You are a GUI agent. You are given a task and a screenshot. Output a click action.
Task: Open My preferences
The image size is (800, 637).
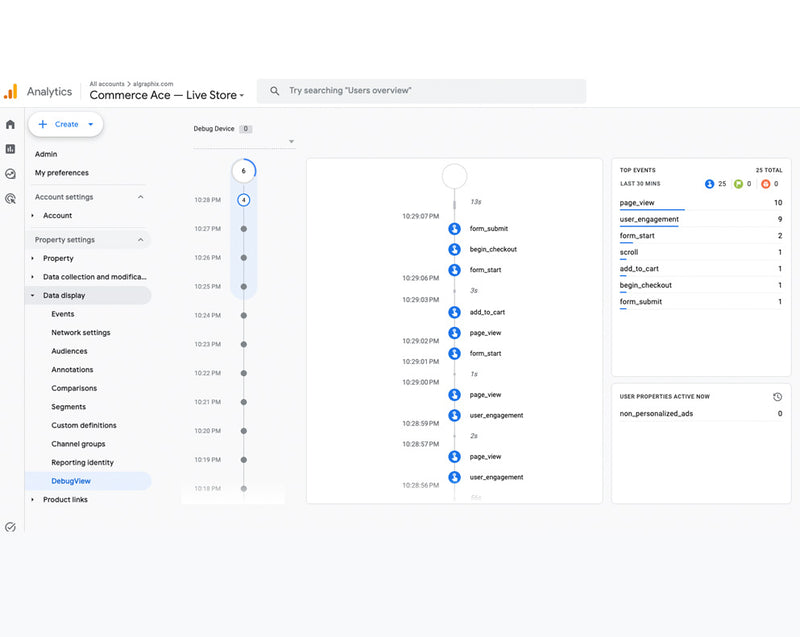tap(62, 173)
